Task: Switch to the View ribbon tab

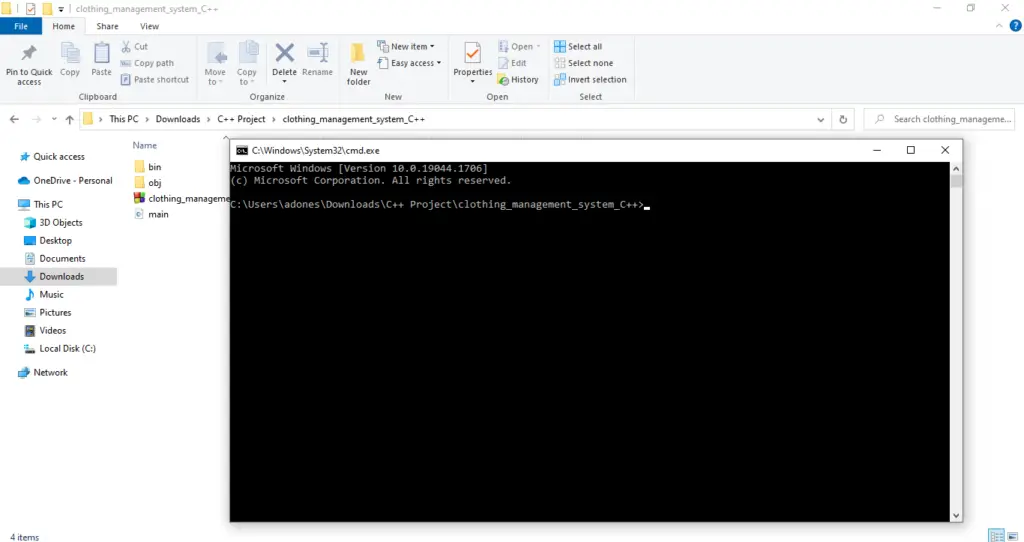Action: tap(149, 26)
